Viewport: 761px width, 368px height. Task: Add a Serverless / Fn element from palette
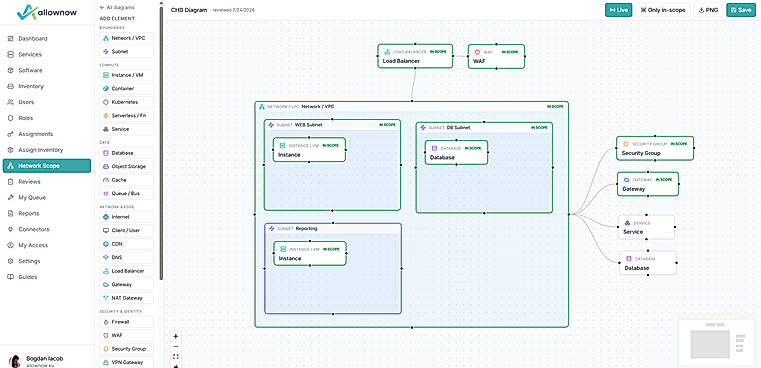pyautogui.click(x=126, y=116)
